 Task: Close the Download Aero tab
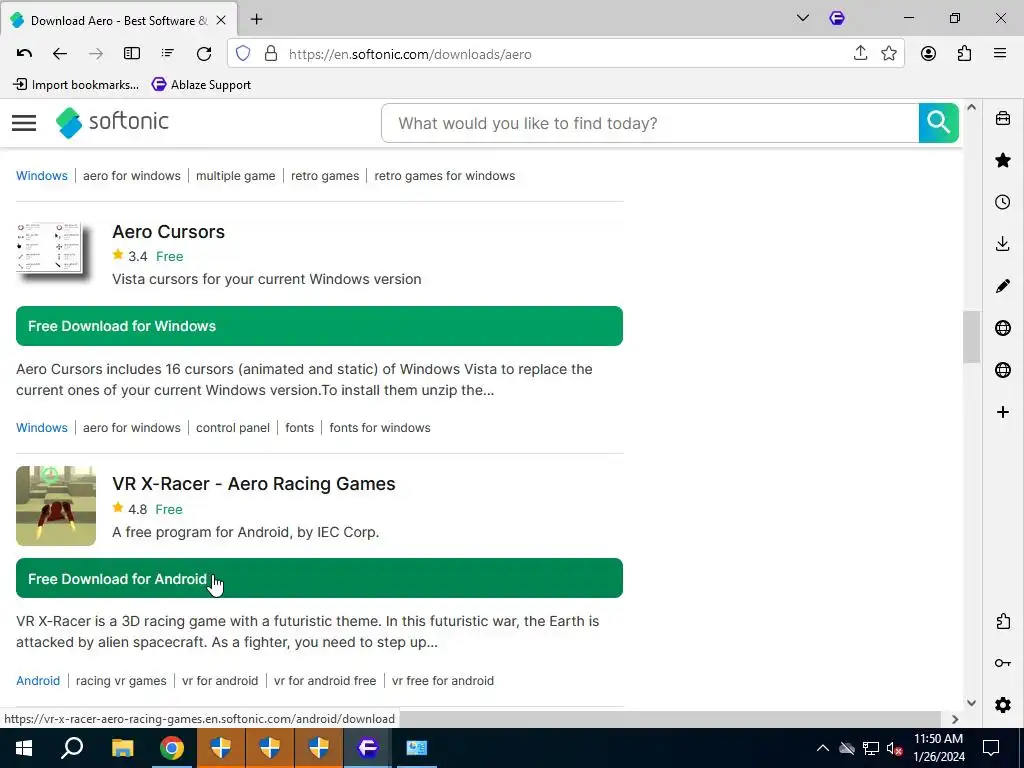(x=221, y=20)
